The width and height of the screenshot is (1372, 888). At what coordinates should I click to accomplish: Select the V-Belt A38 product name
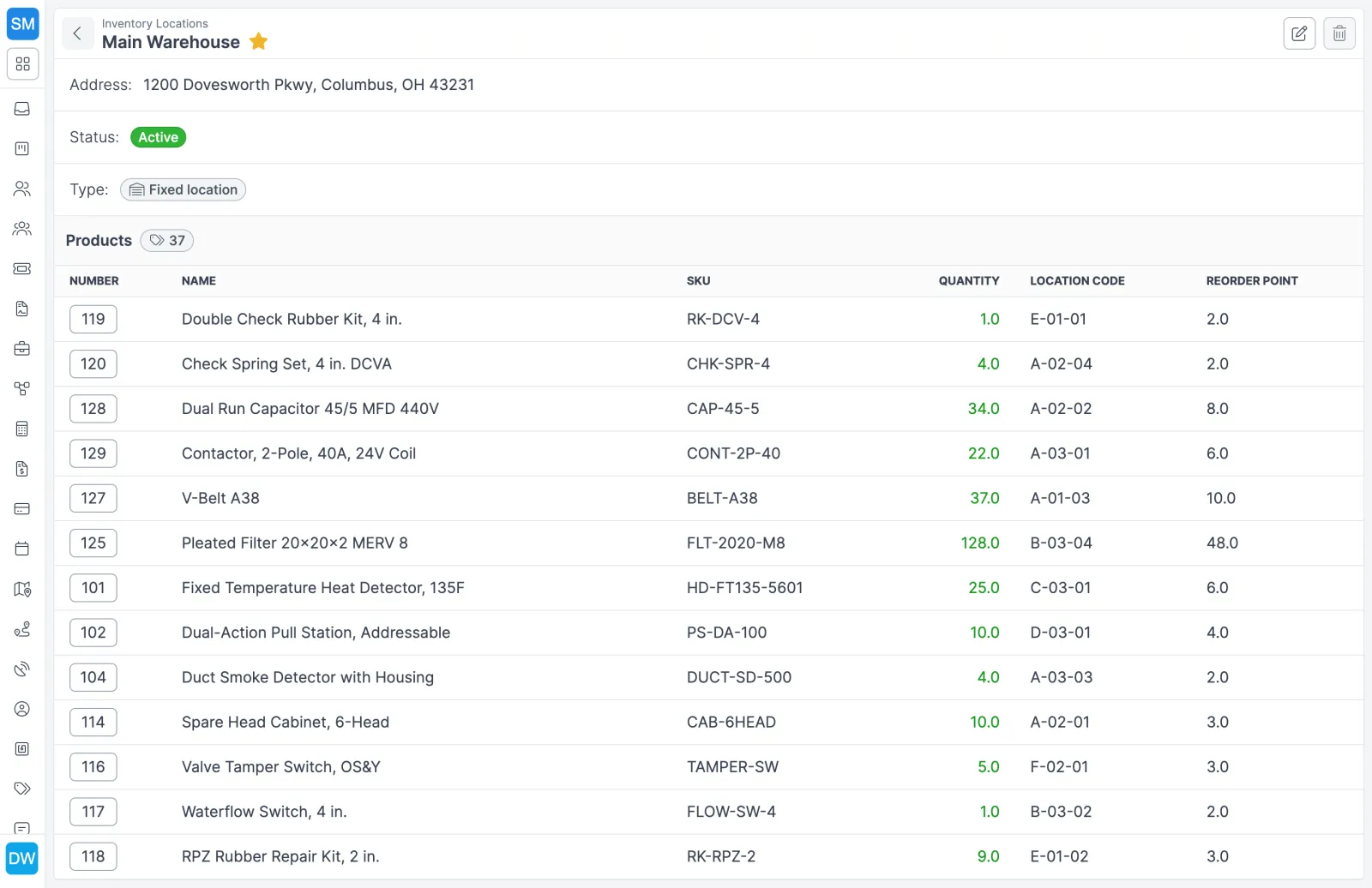[x=220, y=498]
